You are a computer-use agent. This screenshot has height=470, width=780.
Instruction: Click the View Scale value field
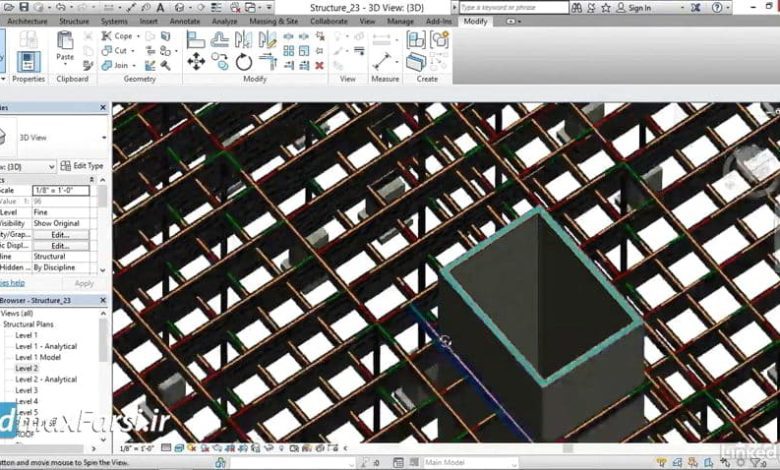click(x=61, y=190)
